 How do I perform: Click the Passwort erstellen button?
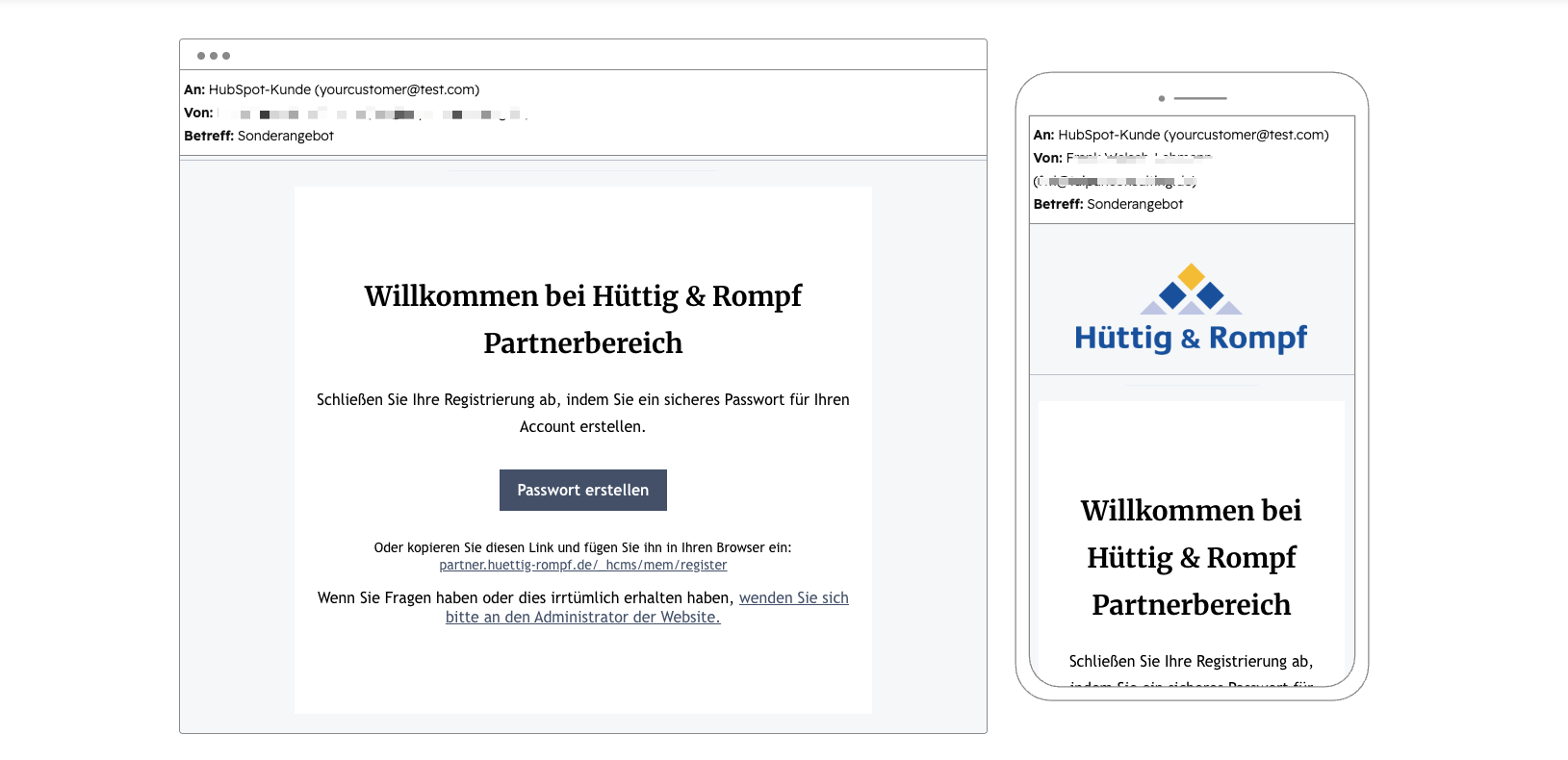582,490
